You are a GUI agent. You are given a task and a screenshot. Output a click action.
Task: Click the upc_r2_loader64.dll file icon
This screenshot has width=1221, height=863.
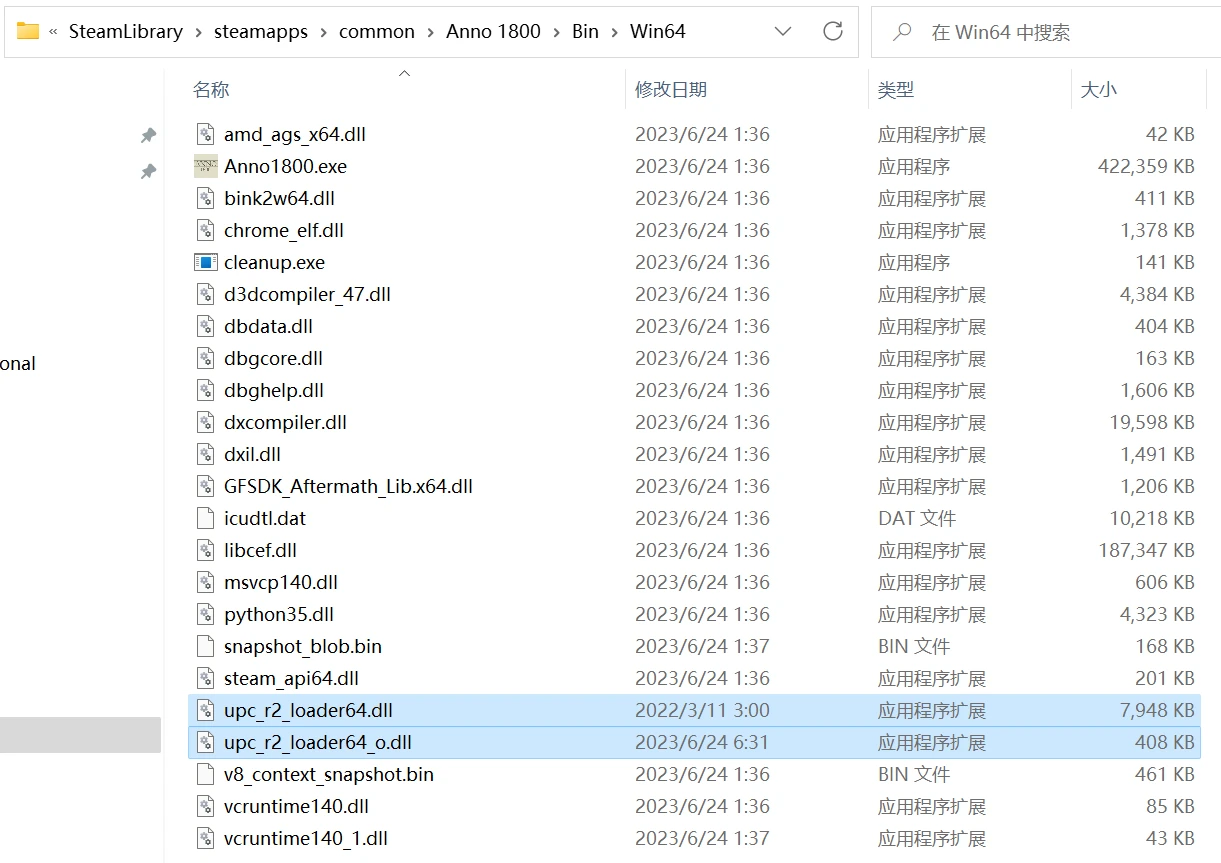click(205, 711)
